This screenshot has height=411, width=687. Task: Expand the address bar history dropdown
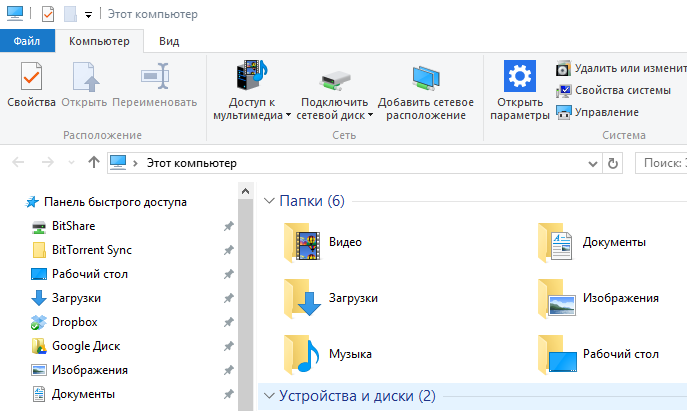pos(593,163)
